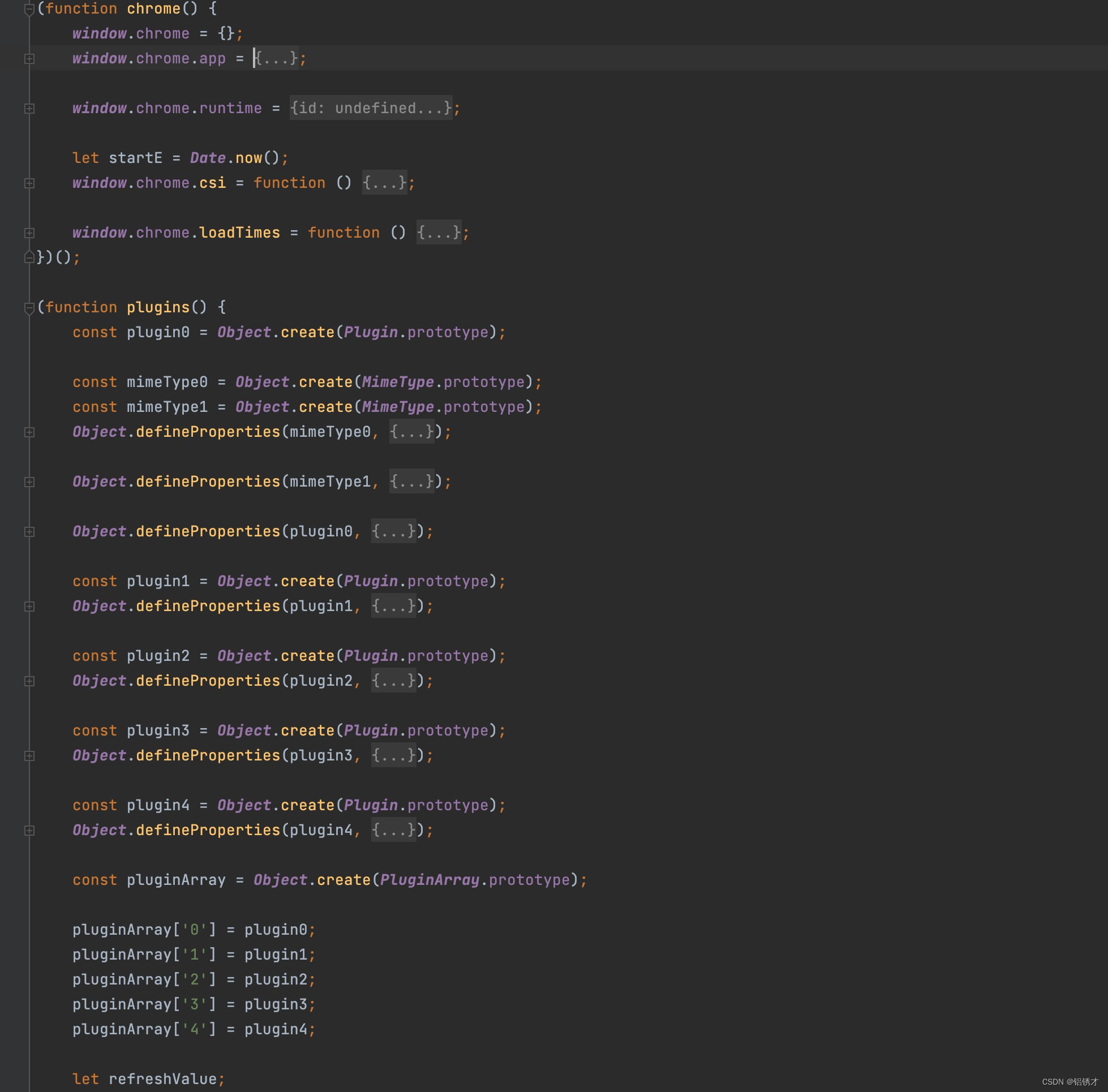Click 'plugin3' in const declaration
The width and height of the screenshot is (1108, 1092).
pyautogui.click(x=158, y=730)
